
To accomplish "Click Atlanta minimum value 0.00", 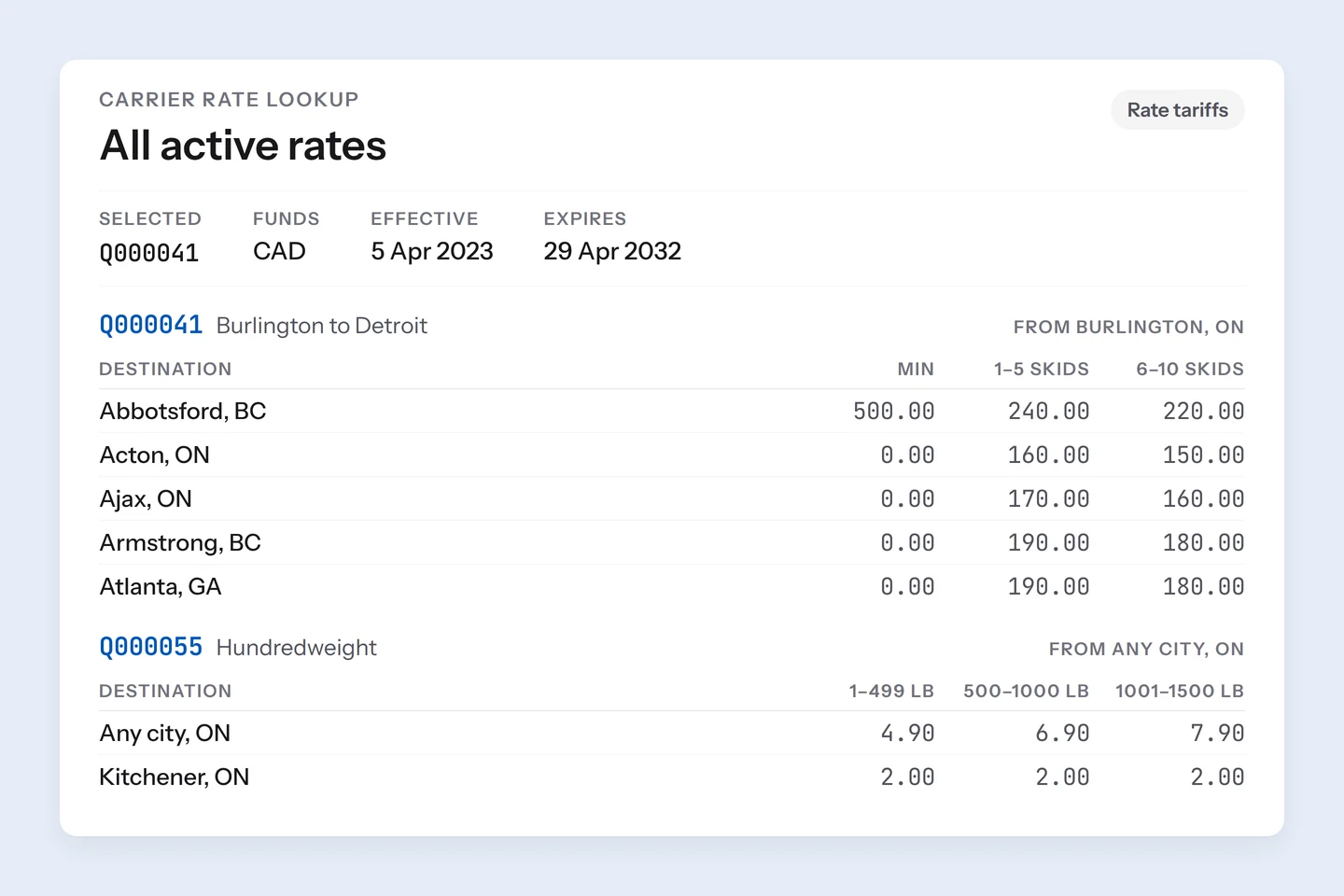I will [907, 586].
